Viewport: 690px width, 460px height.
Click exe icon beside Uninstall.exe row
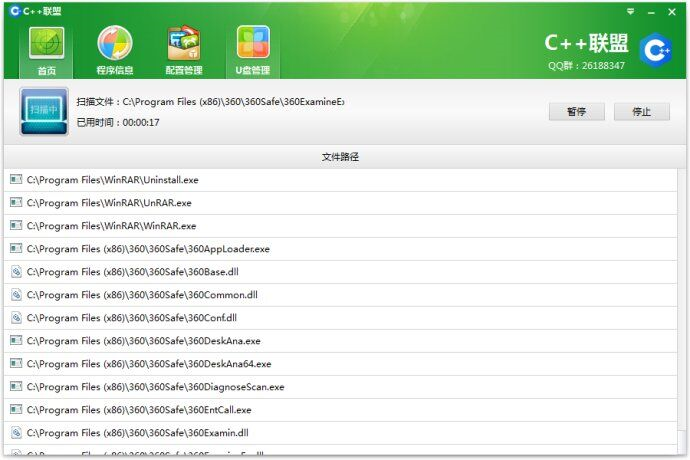pyautogui.click(x=16, y=179)
